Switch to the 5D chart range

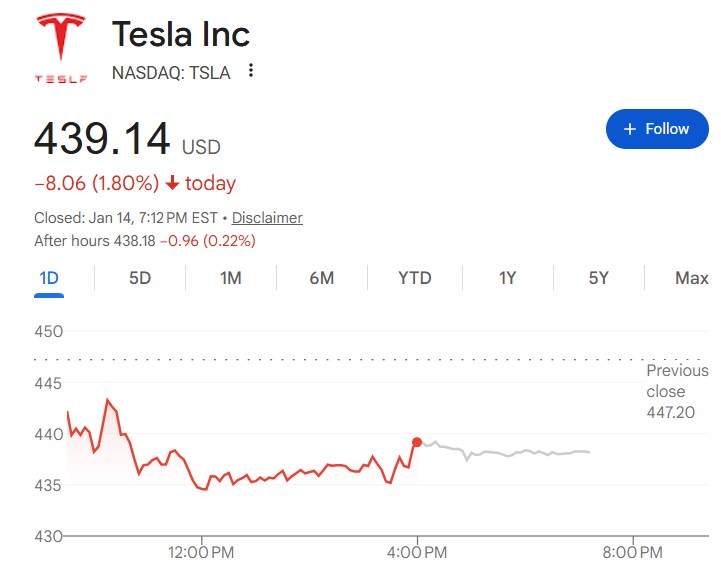point(140,278)
